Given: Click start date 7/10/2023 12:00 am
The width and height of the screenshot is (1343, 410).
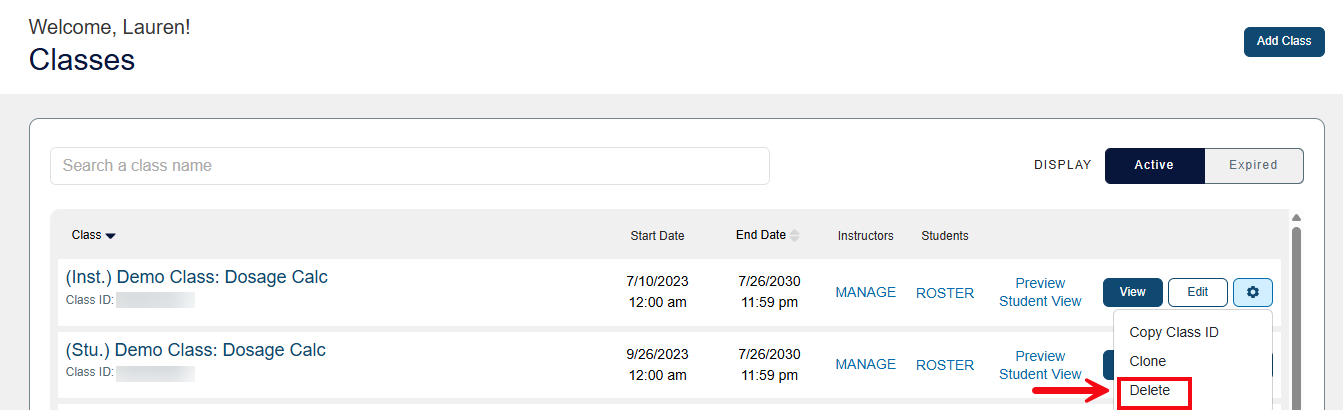Looking at the screenshot, I should point(657,291).
